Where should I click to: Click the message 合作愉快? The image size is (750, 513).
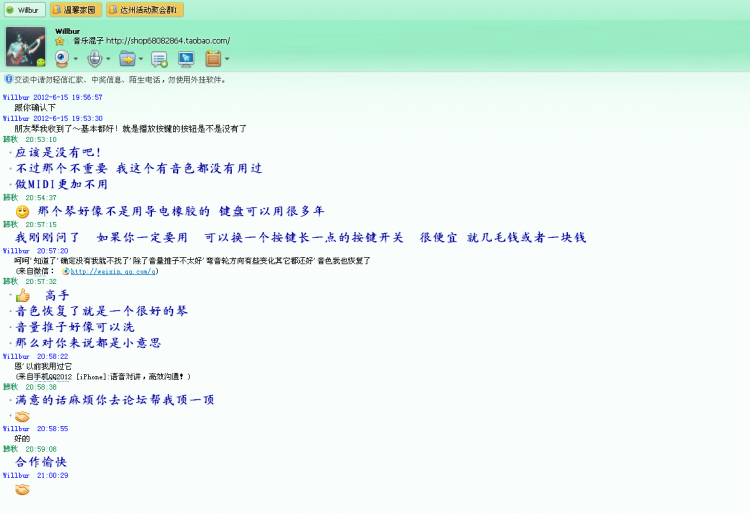coord(41,462)
